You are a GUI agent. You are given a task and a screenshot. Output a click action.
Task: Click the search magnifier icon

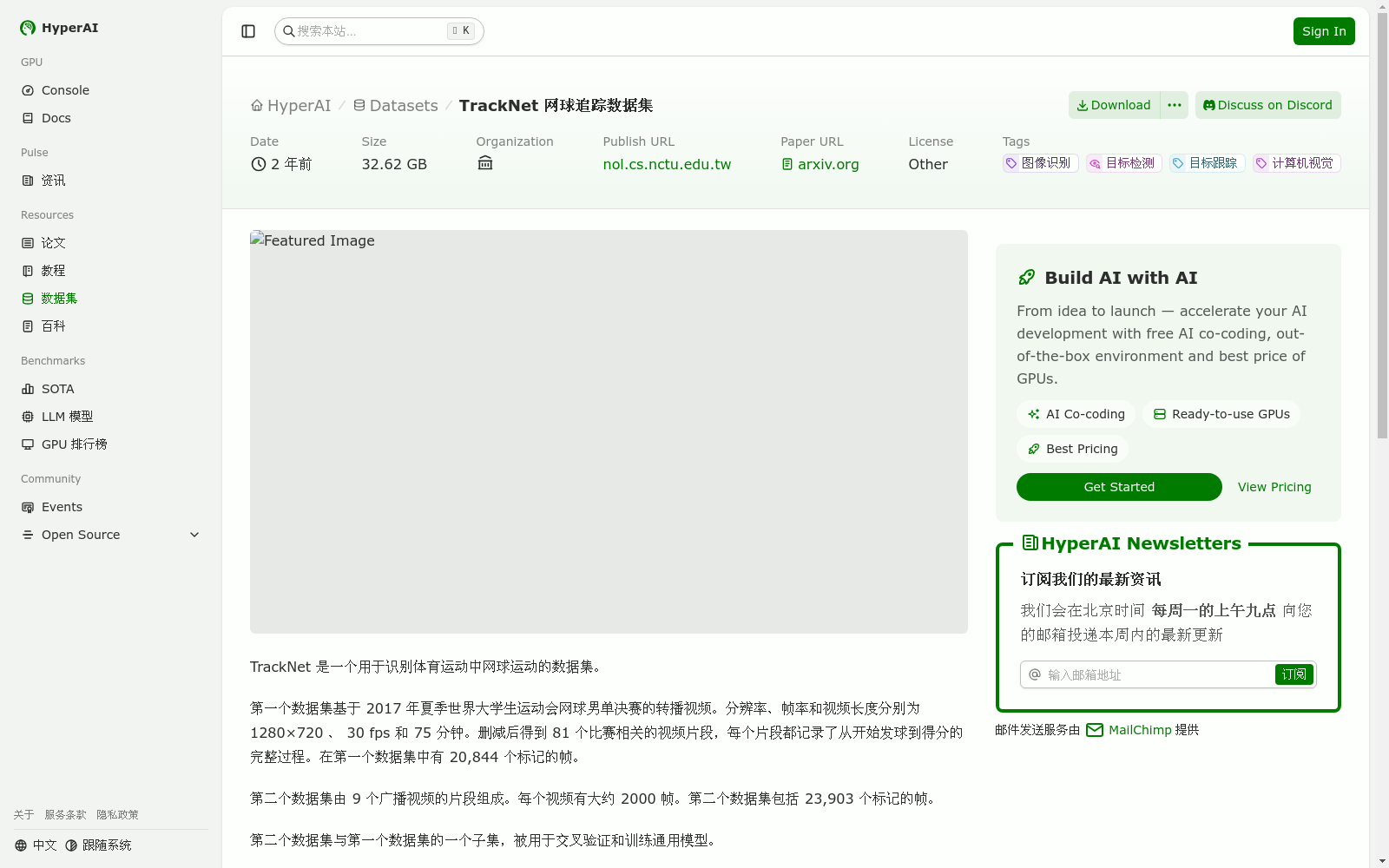tap(289, 31)
